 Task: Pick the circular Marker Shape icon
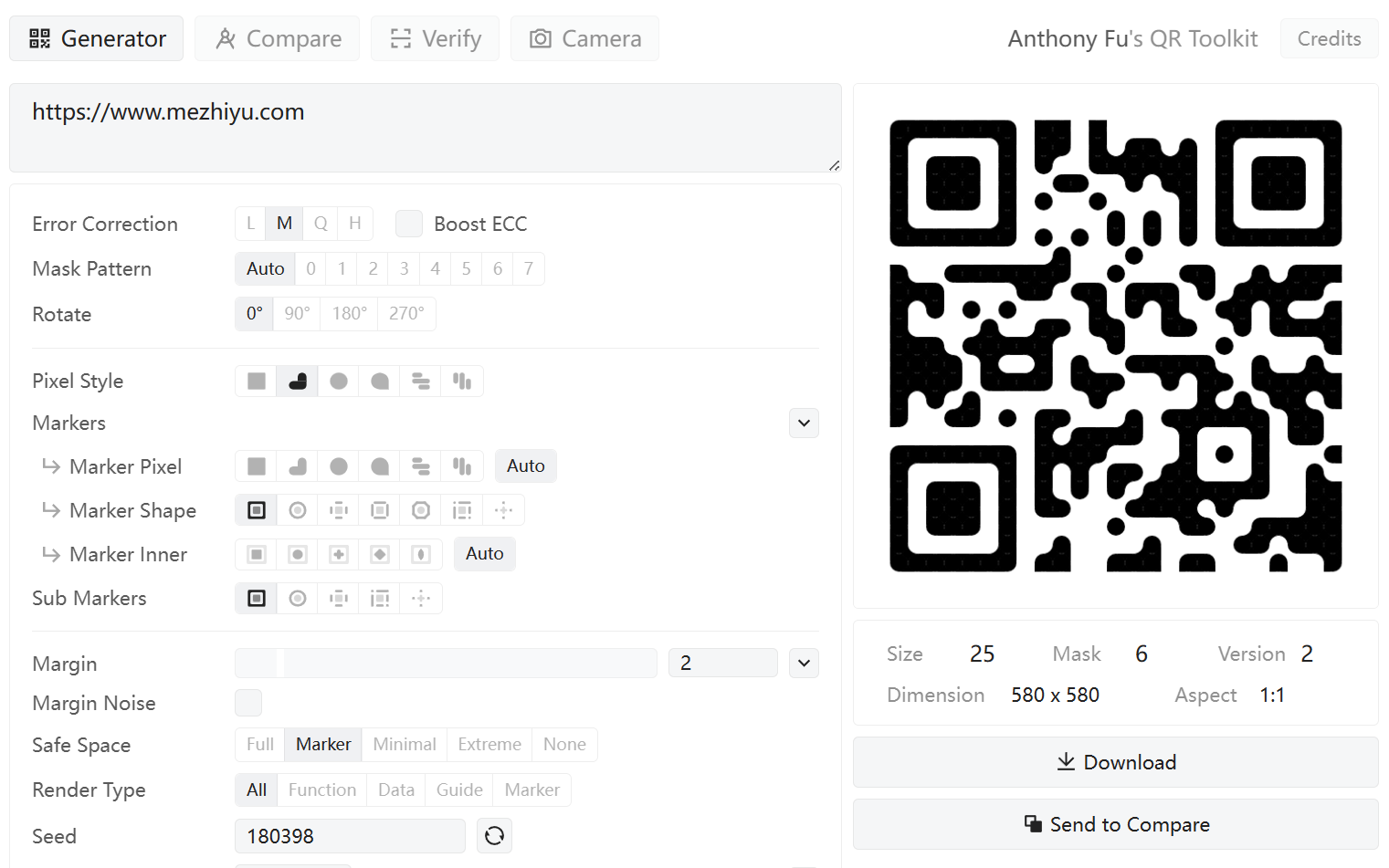(298, 510)
